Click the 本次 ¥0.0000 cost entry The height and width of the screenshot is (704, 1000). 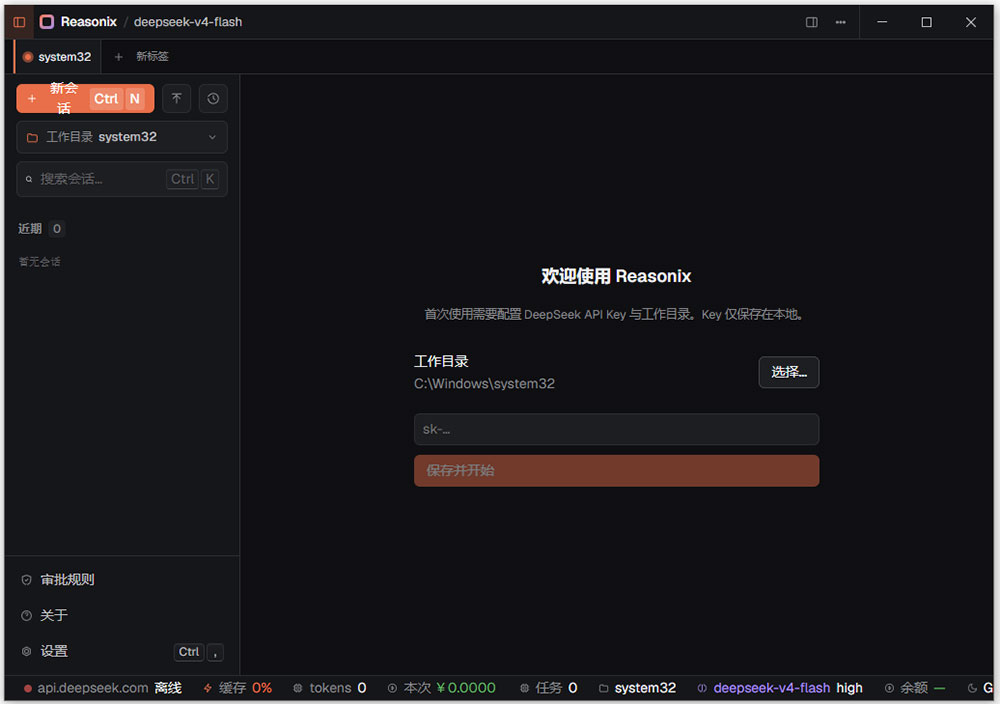(441, 688)
